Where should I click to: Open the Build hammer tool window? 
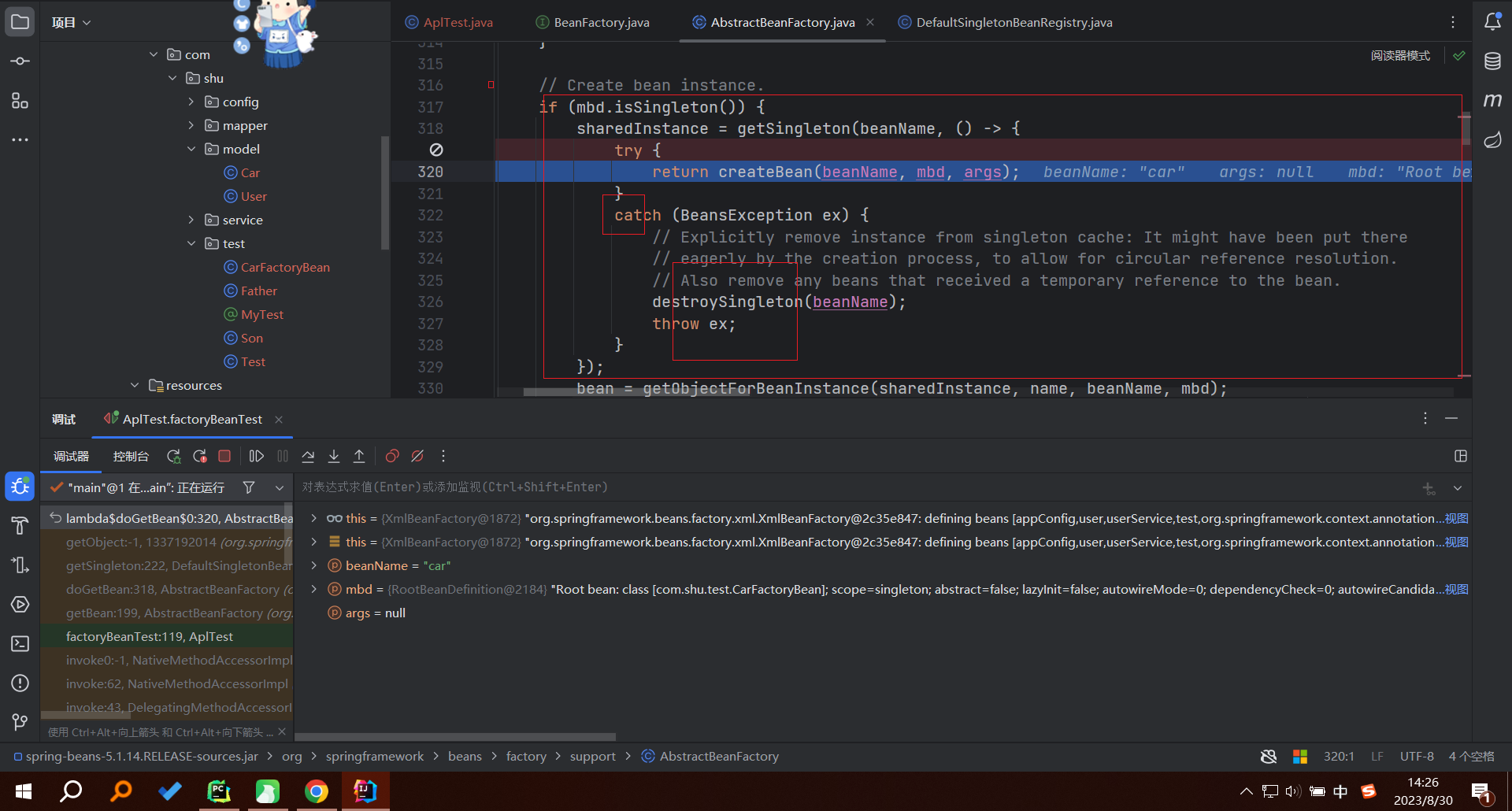(x=20, y=526)
